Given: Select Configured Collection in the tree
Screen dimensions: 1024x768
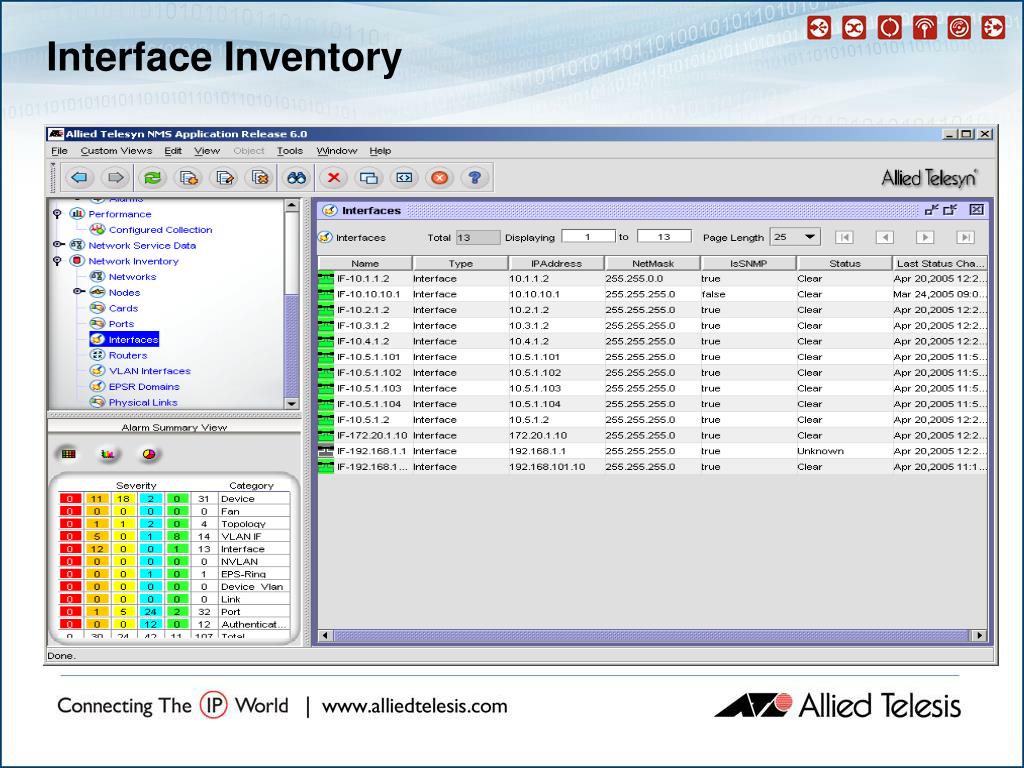Looking at the screenshot, I should 161,230.
